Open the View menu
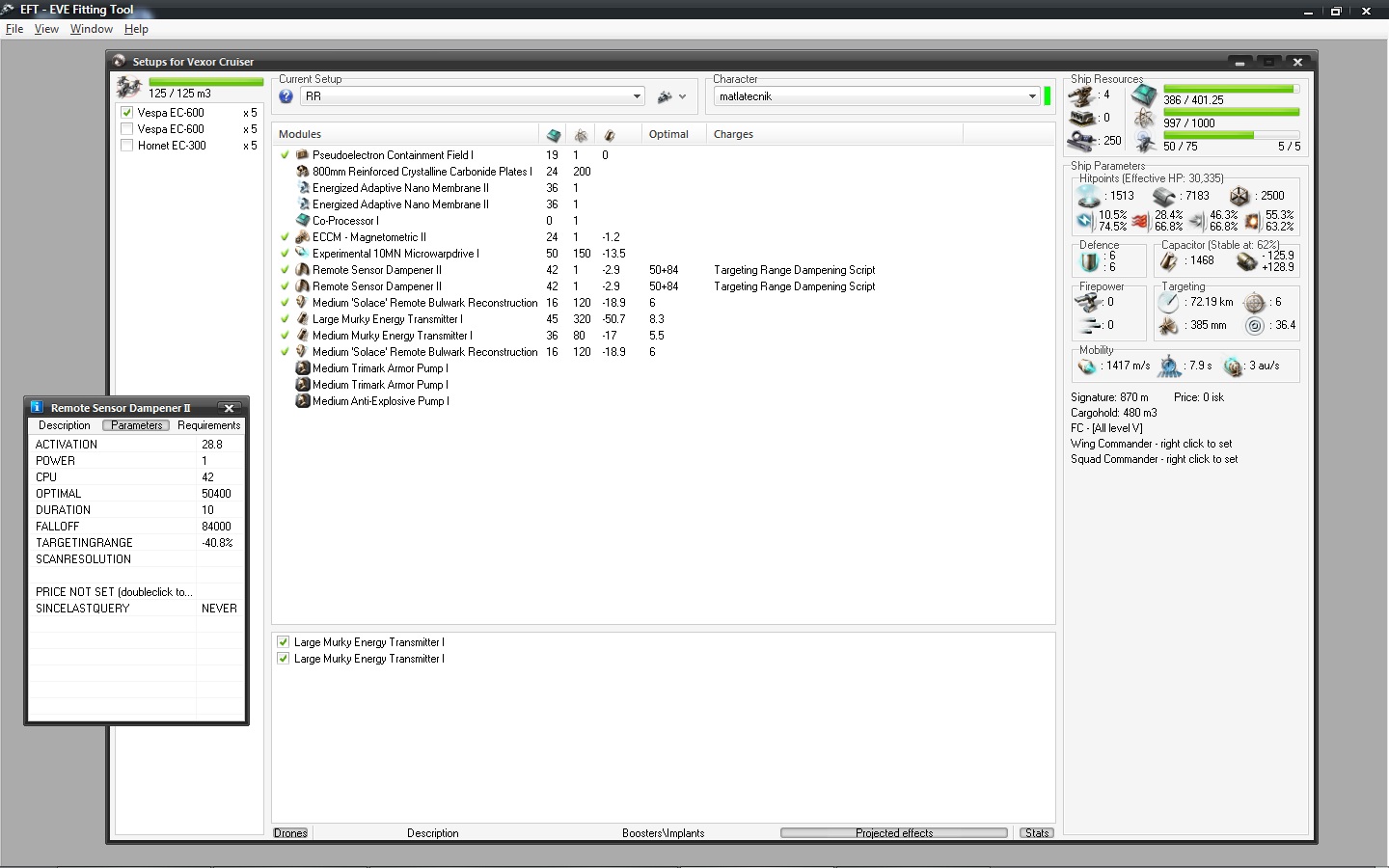Screen dimensions: 1389x868 pyautogui.click(x=46, y=29)
